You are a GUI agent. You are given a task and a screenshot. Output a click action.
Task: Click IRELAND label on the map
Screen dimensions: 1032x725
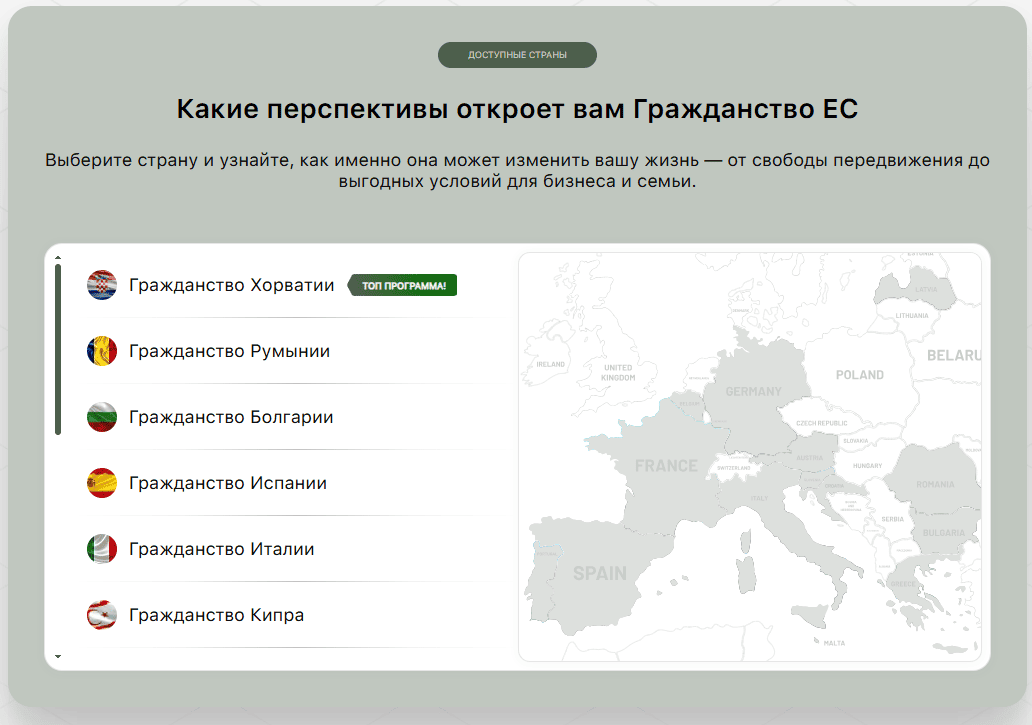pyautogui.click(x=550, y=364)
